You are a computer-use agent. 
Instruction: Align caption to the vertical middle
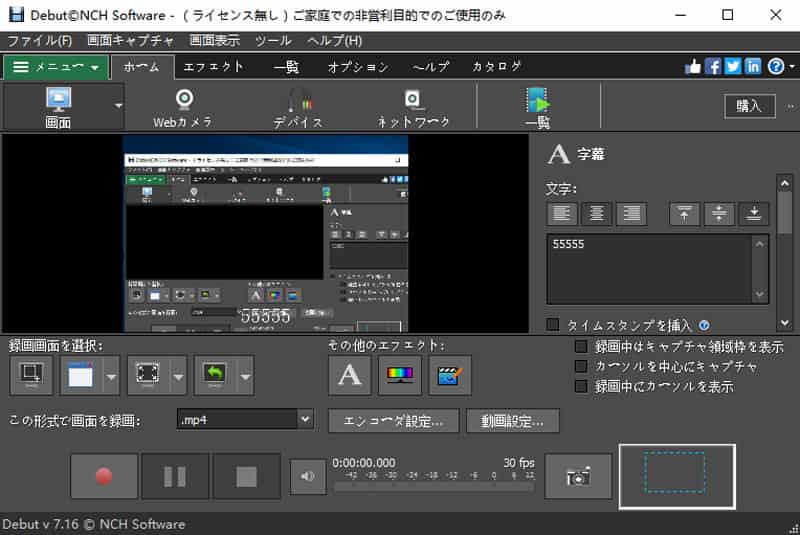pos(719,213)
